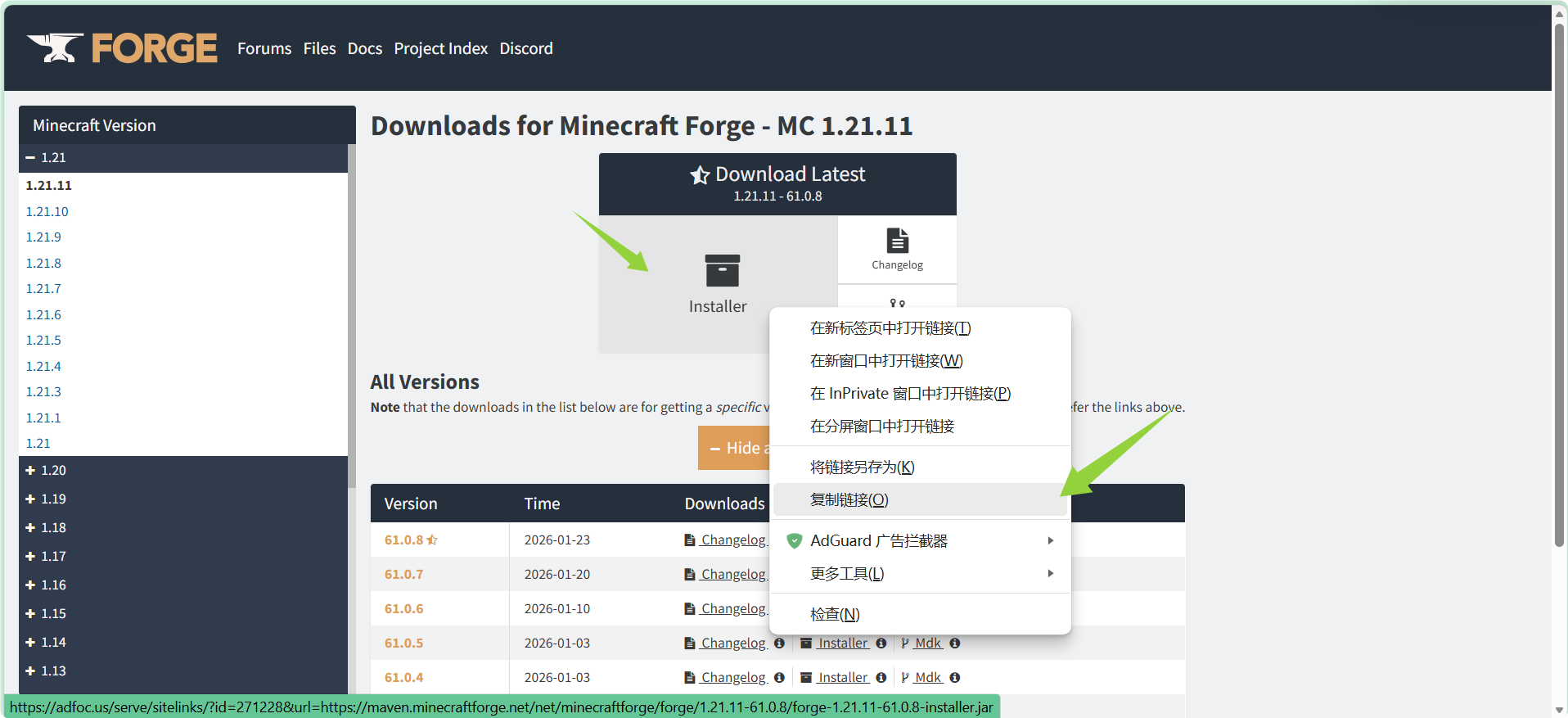Open AdGuard submenu arrow
This screenshot has width=1568, height=718.
tap(1050, 540)
